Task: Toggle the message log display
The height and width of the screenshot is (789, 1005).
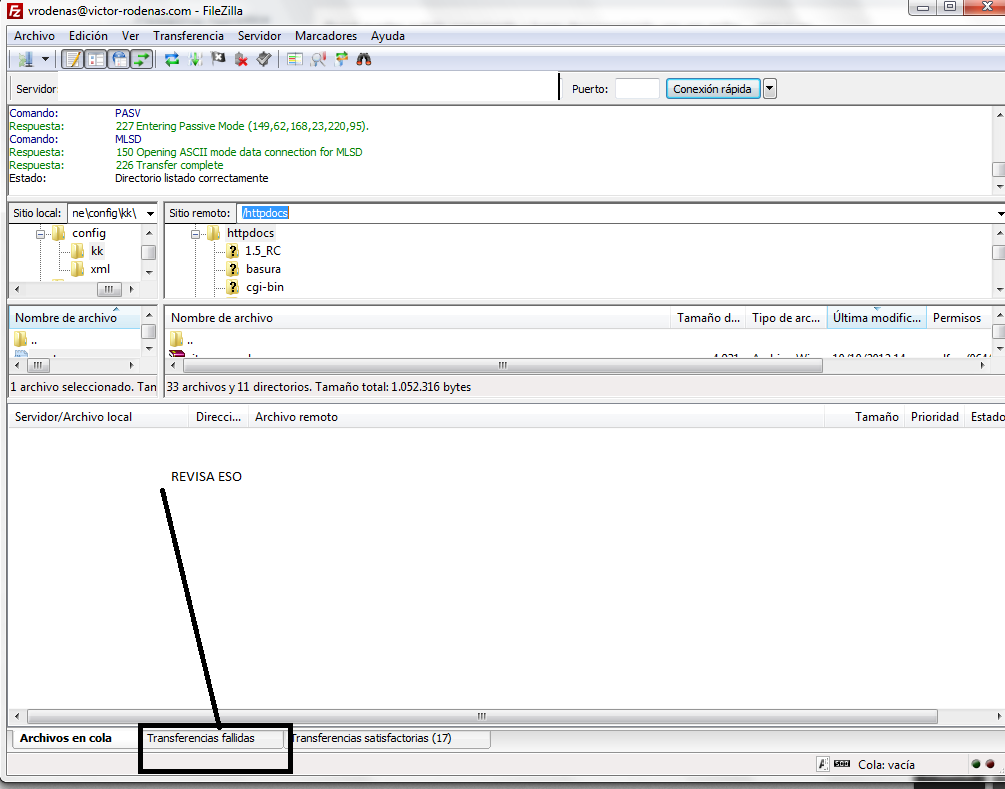Action: point(73,60)
